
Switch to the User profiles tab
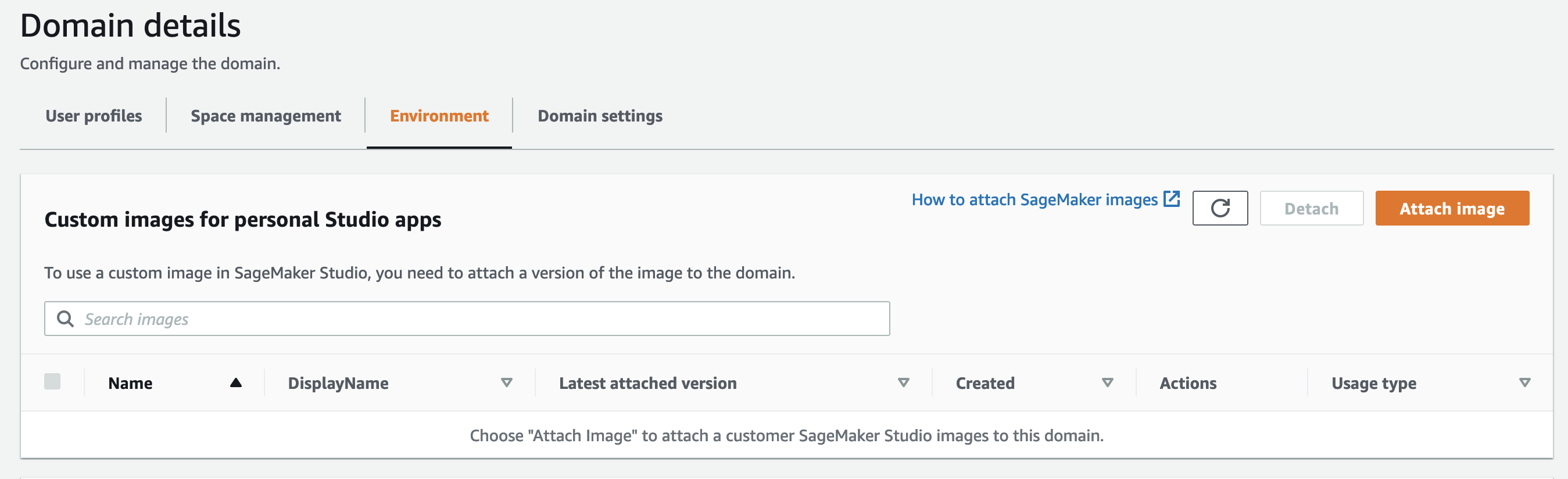click(x=94, y=116)
